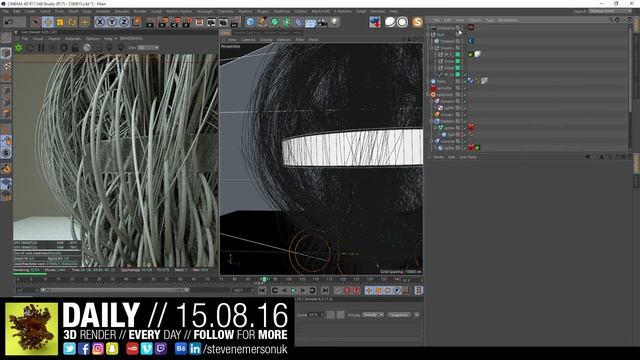Toggle the clay sphere mode in Live Viewer

pyautogui.click(x=87, y=48)
